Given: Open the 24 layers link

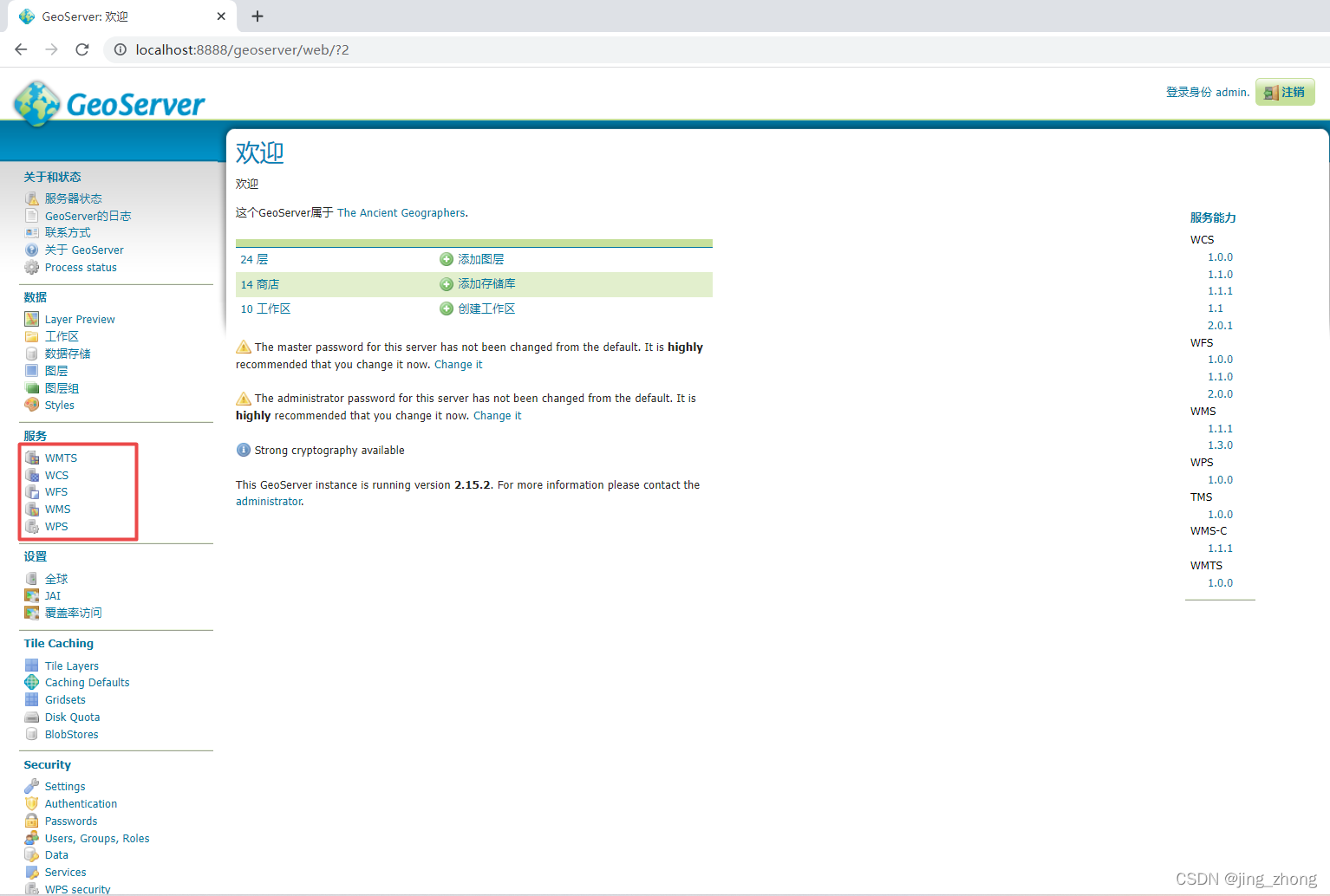Looking at the screenshot, I should click(x=254, y=259).
